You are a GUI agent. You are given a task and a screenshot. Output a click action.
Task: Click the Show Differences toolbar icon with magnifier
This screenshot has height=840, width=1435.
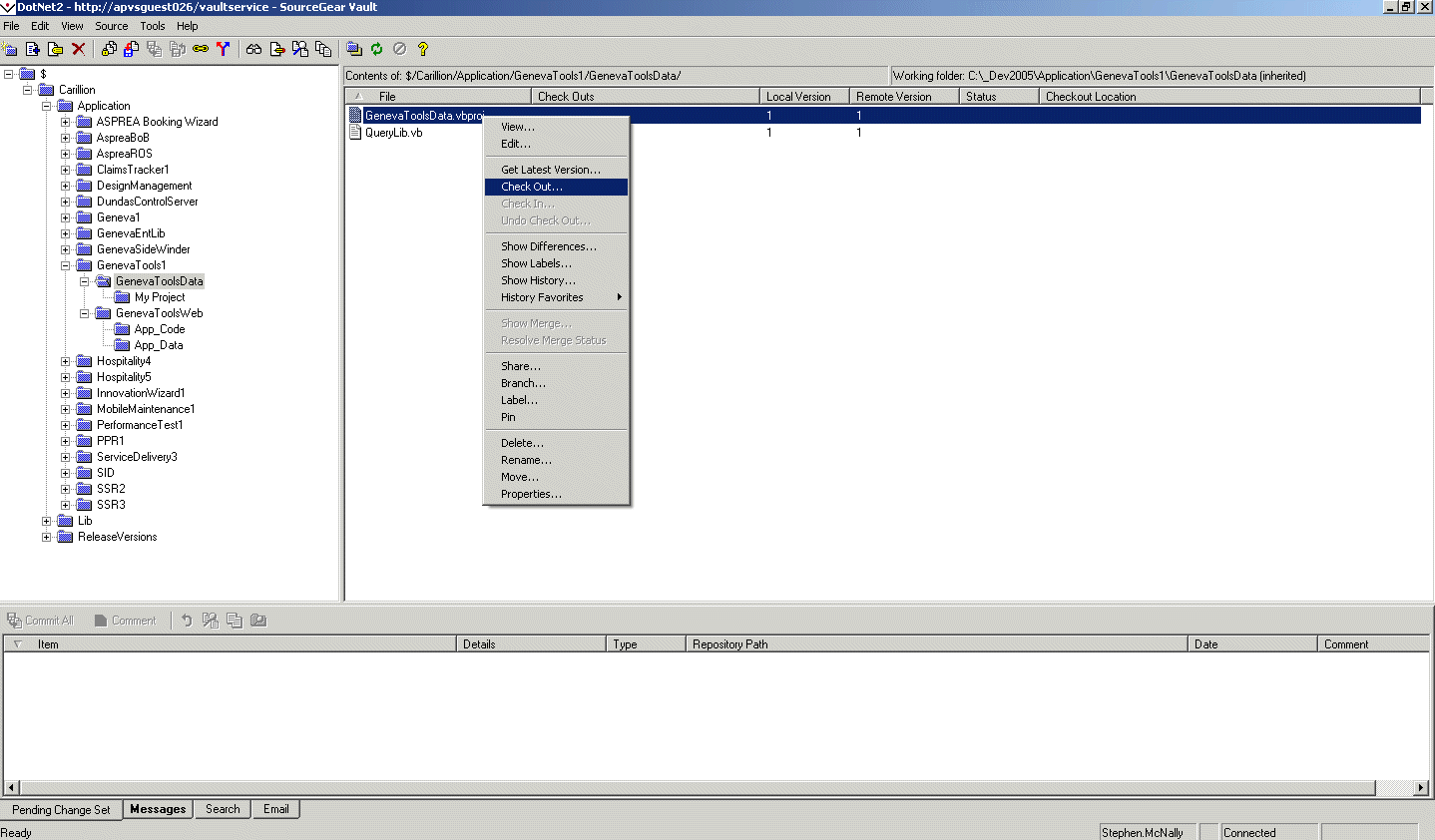[300, 49]
